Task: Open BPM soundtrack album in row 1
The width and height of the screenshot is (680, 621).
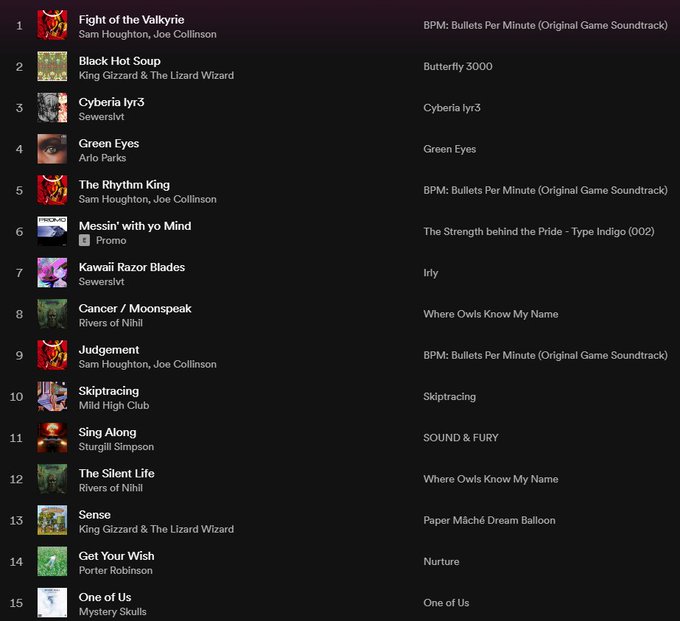Action: pyautogui.click(x=546, y=25)
